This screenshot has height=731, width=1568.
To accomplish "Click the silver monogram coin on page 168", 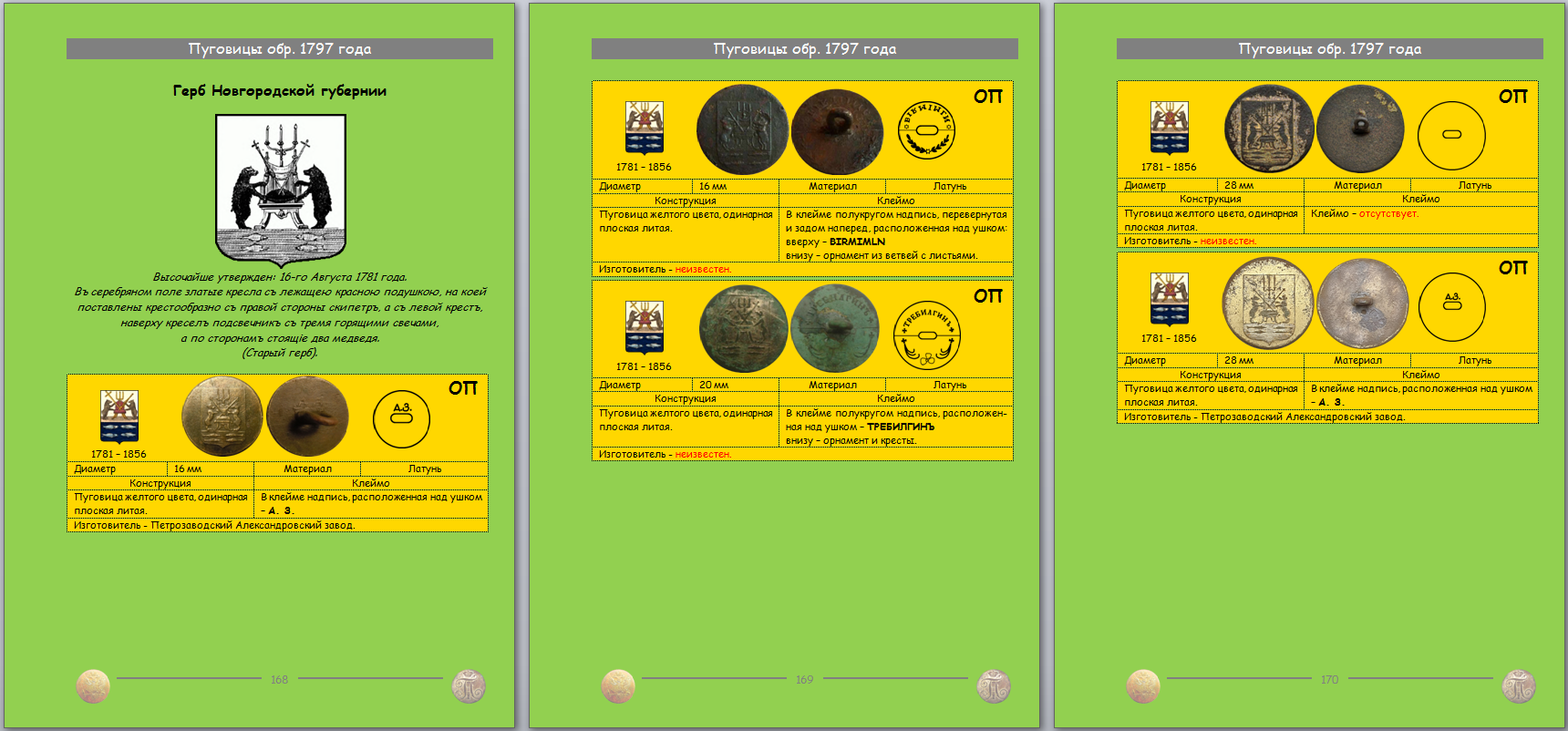I will point(469,686).
